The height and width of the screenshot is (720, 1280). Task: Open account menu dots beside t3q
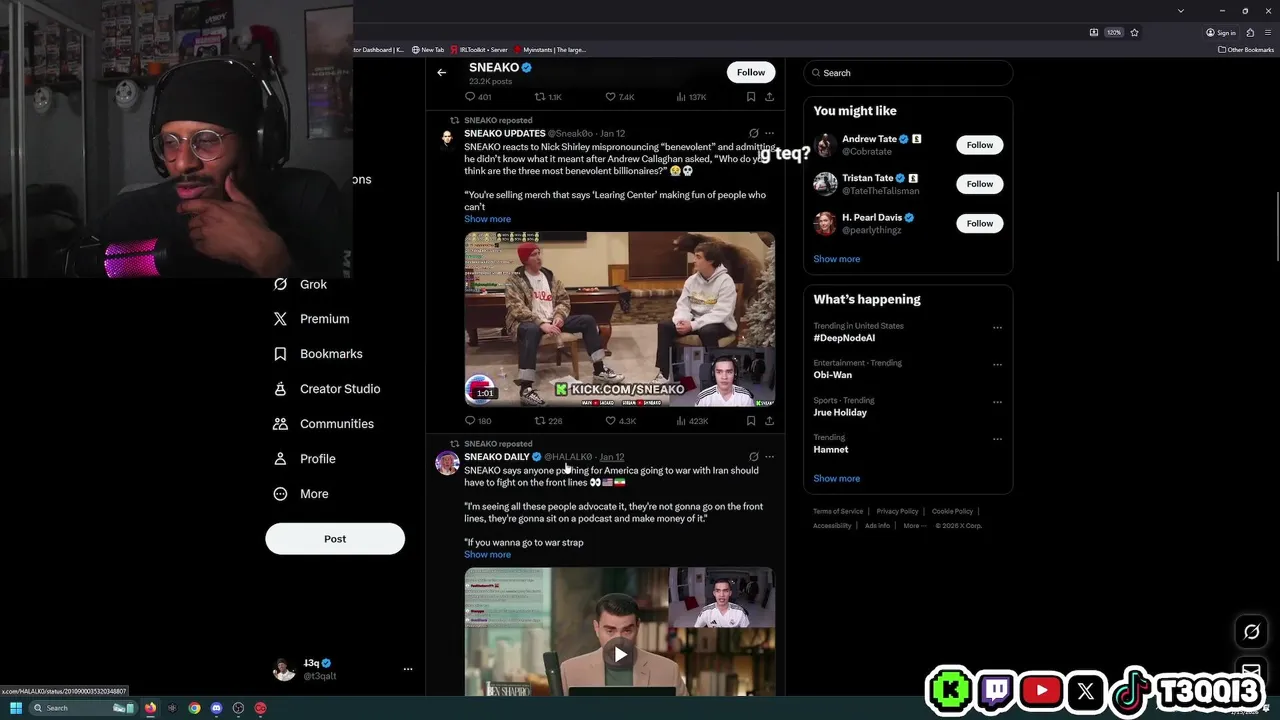[408, 669]
